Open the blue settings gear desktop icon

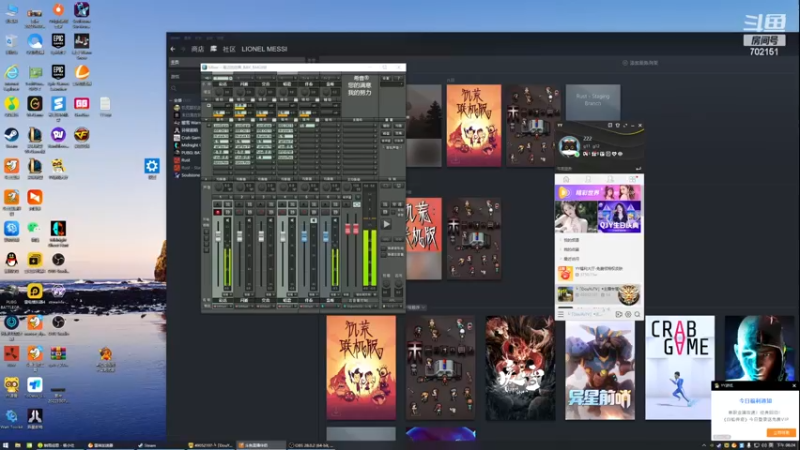coord(152,168)
